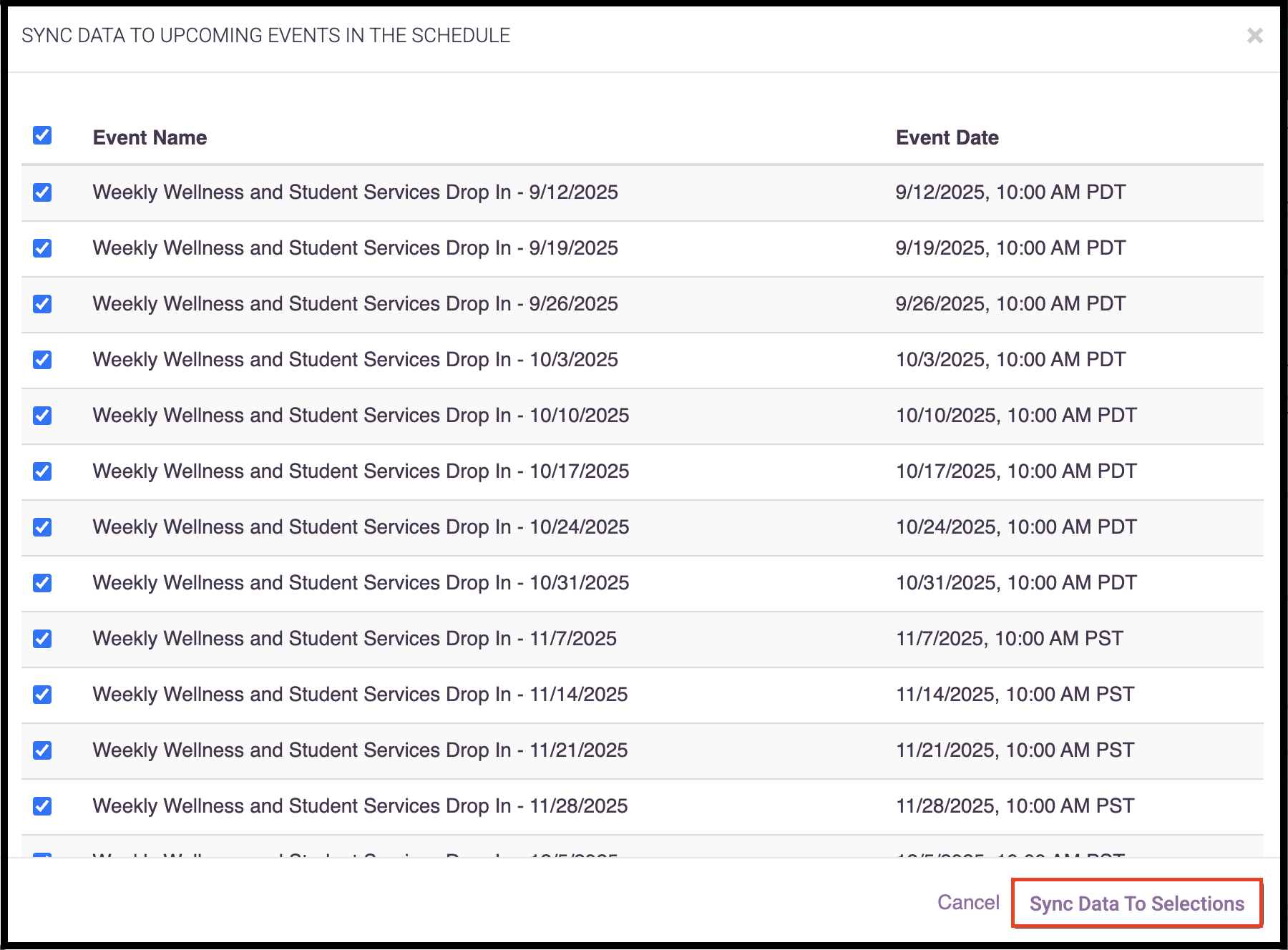Uncheck the 9/26/2025 Drop In event
Viewport: 1288px width, 950px height.
(x=42, y=304)
